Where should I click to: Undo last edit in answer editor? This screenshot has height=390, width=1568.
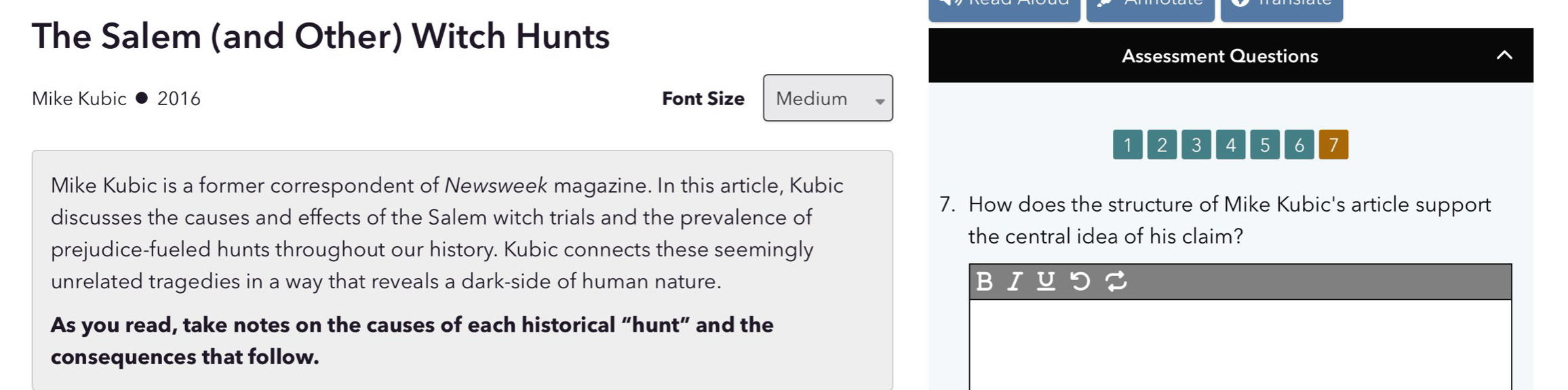[x=1080, y=281]
